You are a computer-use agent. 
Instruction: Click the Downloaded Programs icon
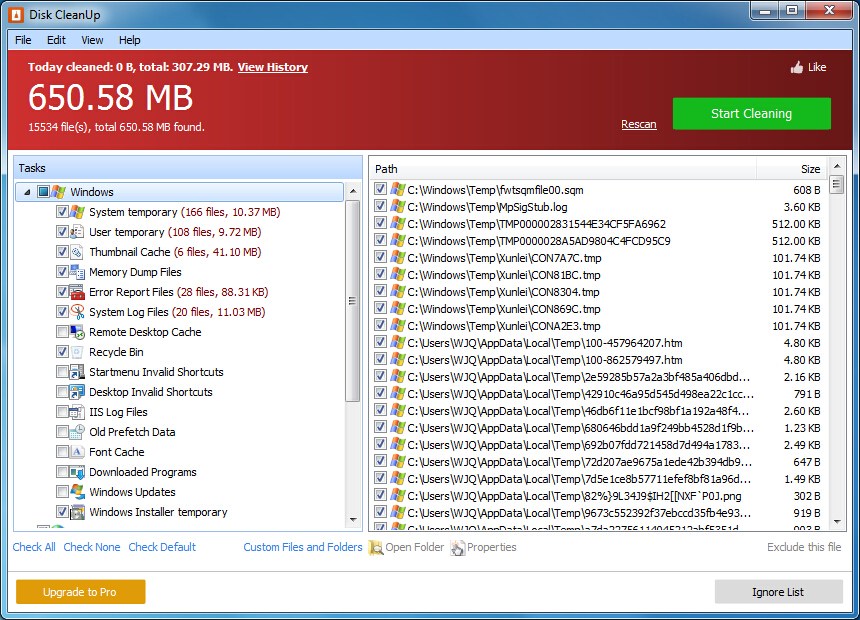77,472
